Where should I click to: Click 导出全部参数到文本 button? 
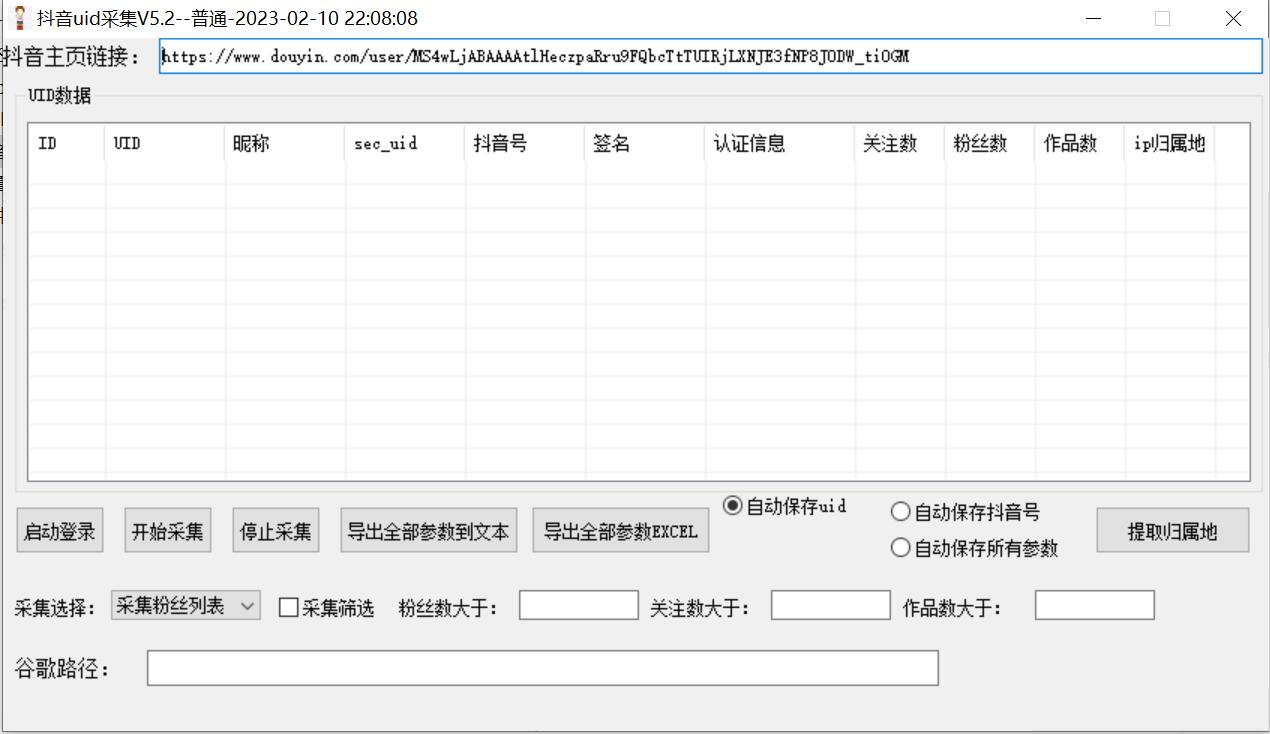click(428, 531)
